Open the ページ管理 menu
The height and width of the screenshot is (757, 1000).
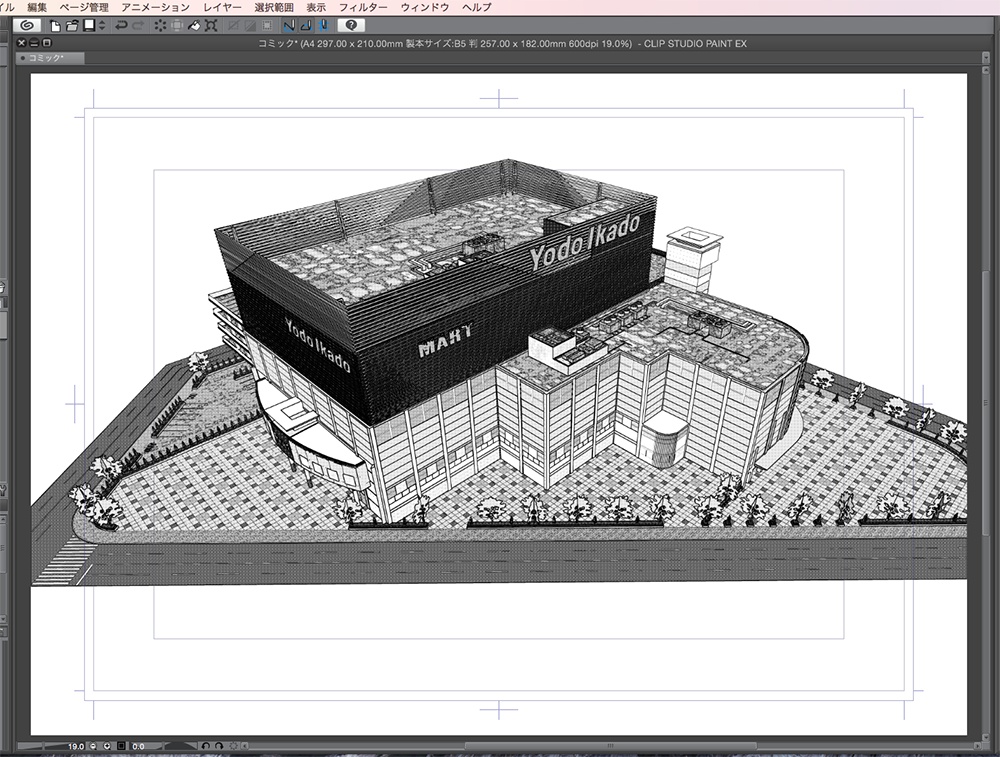(x=84, y=7)
